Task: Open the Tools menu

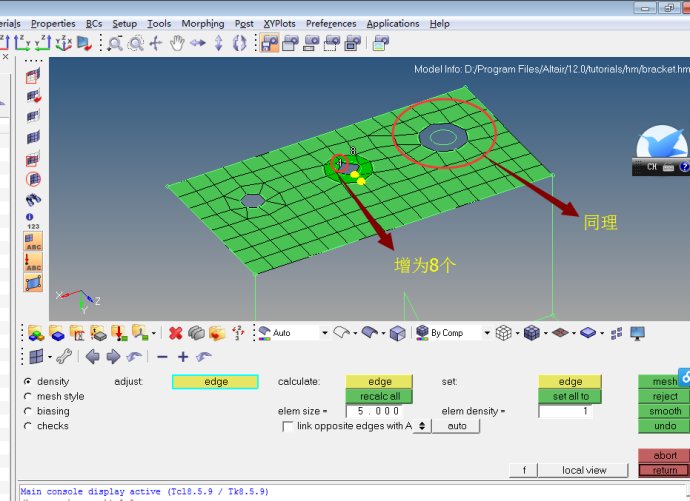Action: [x=159, y=24]
